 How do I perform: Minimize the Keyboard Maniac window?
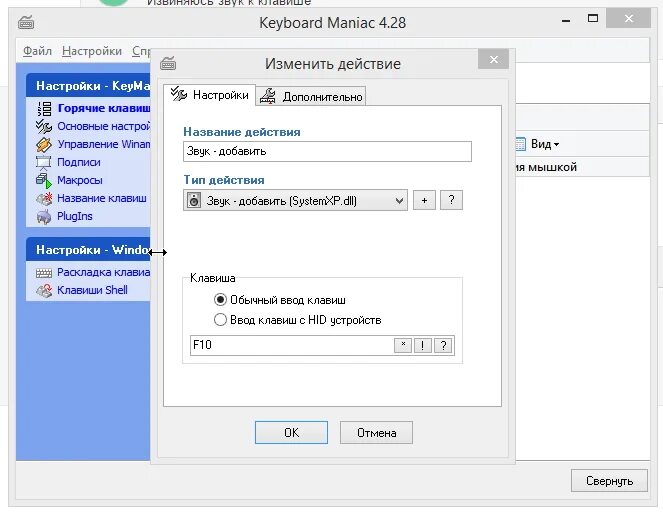[566, 19]
